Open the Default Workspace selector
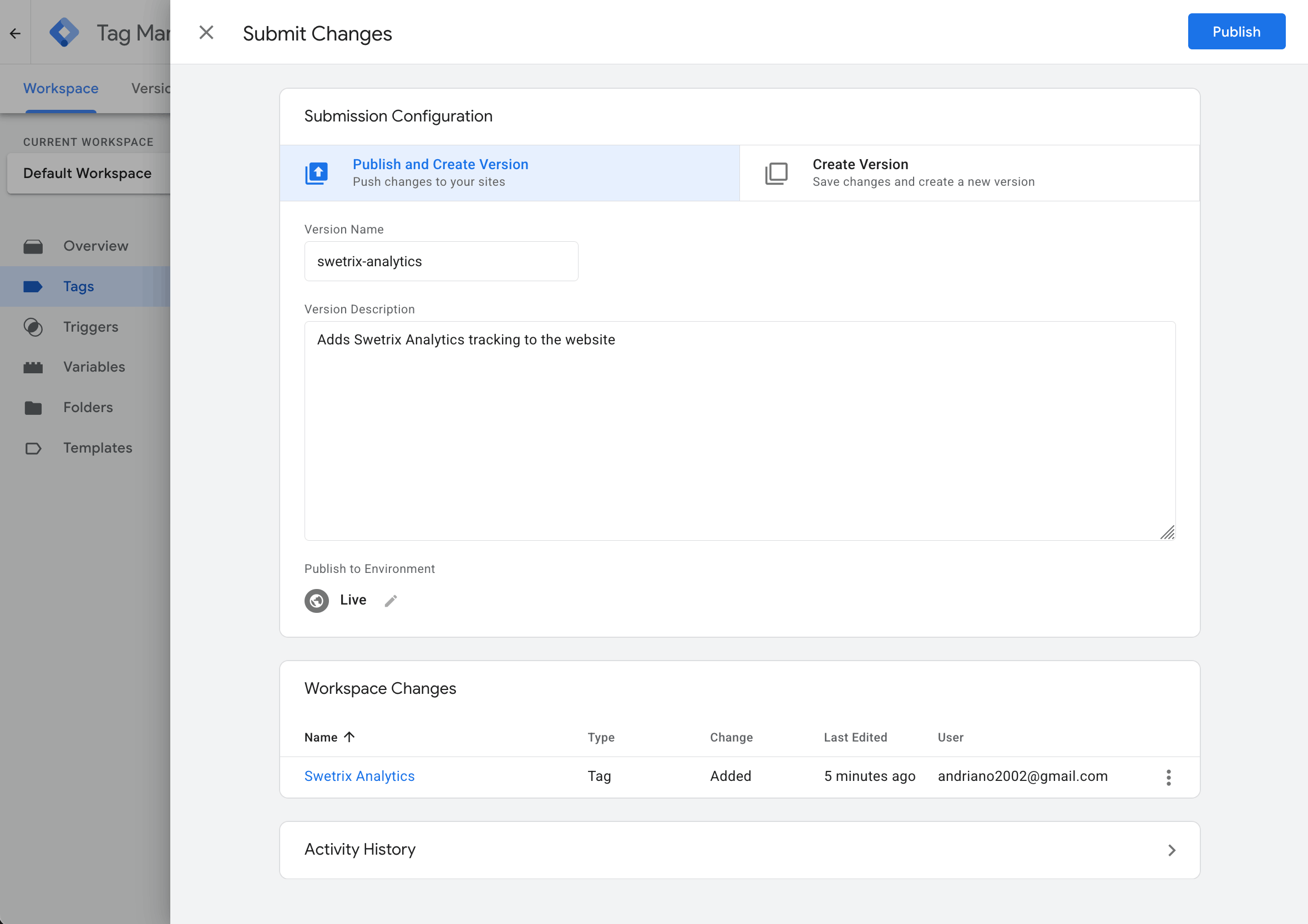 coord(88,173)
